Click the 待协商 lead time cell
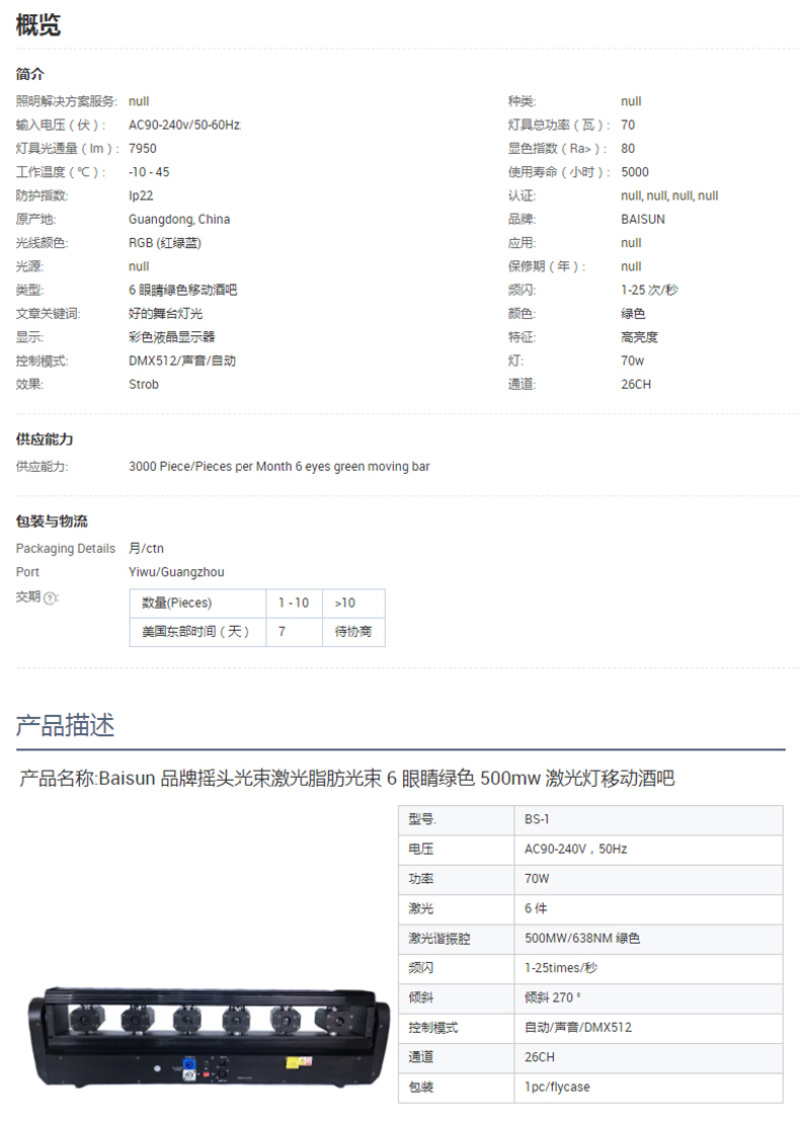This screenshot has height=1122, width=800. tap(353, 632)
